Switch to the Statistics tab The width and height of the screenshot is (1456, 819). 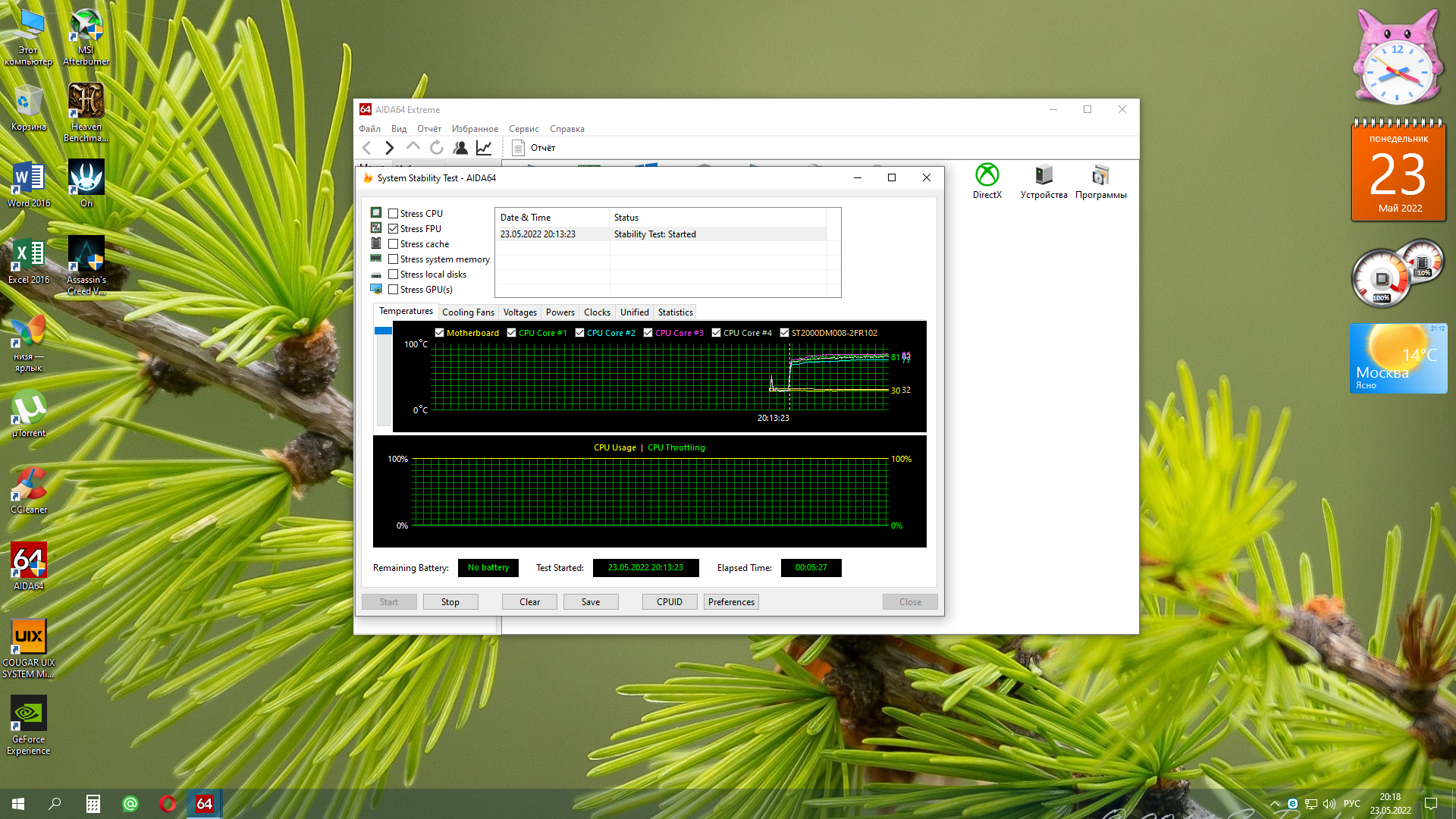[x=675, y=312]
